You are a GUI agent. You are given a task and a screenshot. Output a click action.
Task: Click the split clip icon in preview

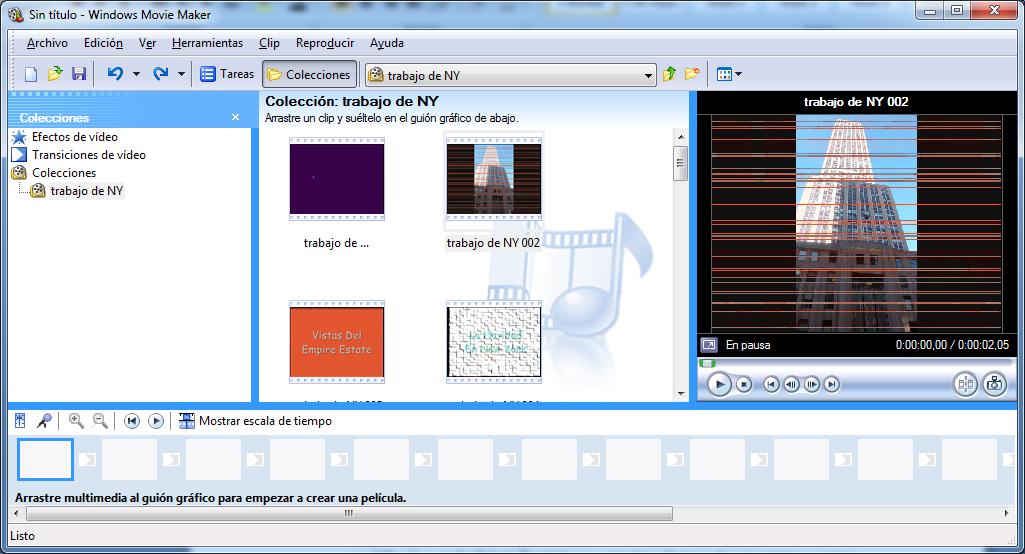(965, 384)
